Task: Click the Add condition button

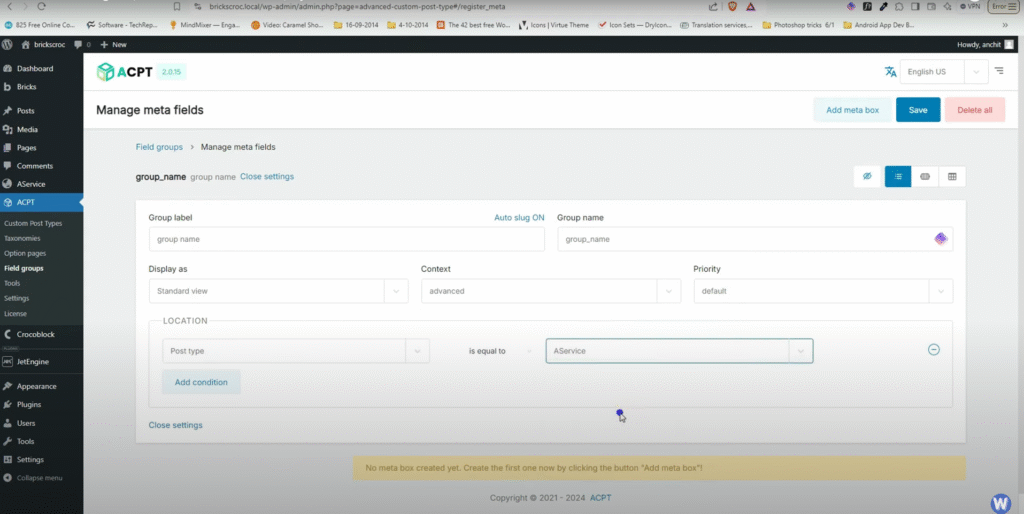Action: (201, 382)
